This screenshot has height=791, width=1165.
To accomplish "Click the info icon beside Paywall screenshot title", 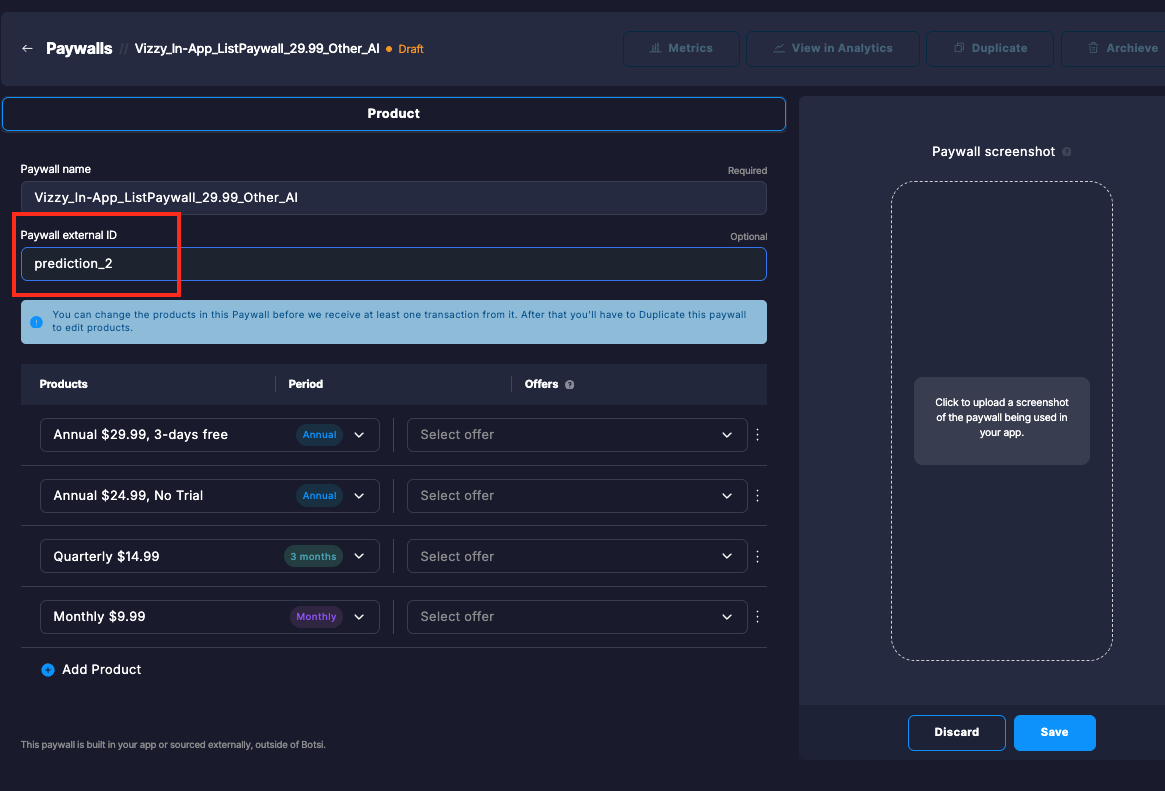I will coord(1066,151).
